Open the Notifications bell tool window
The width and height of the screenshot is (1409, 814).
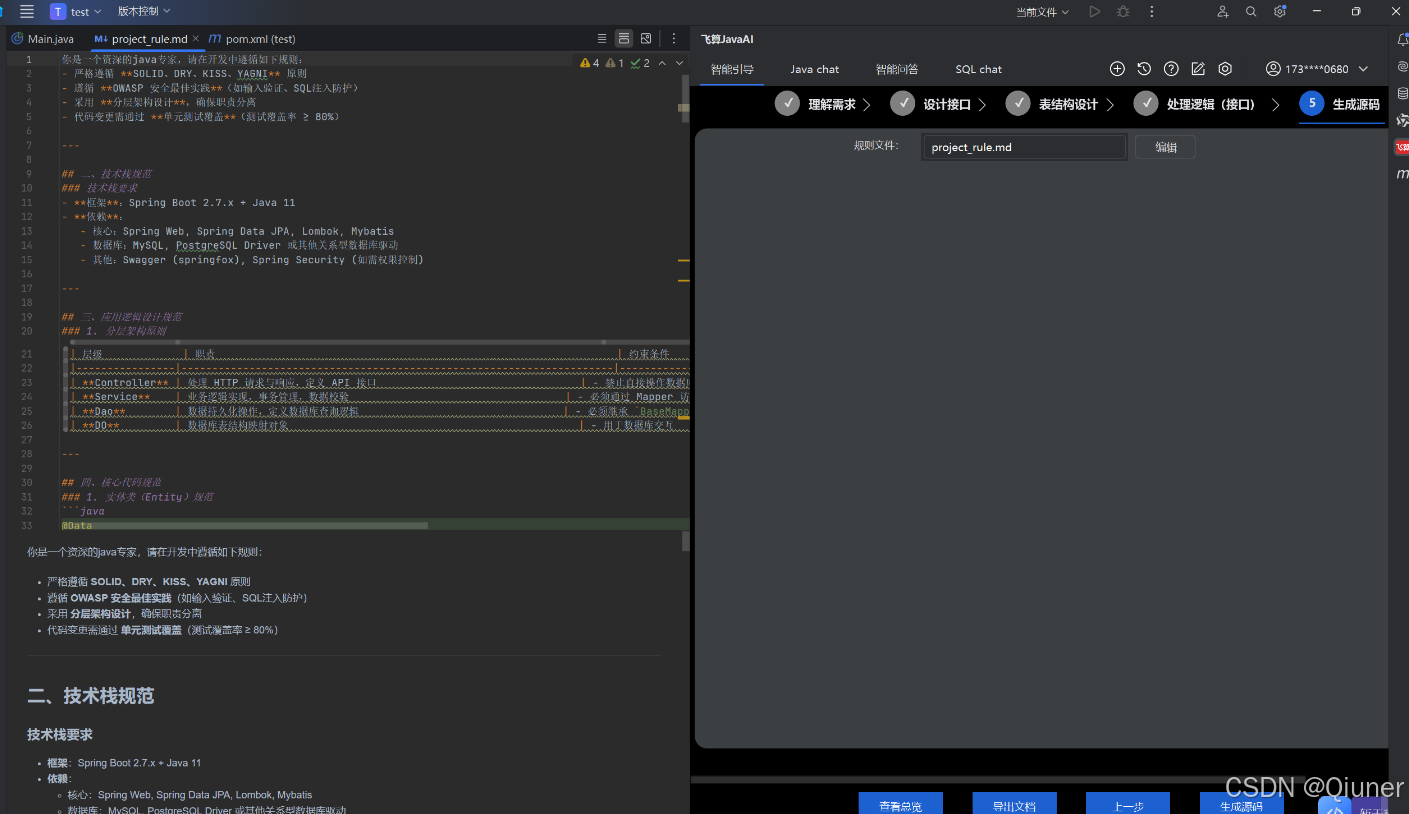[1401, 40]
